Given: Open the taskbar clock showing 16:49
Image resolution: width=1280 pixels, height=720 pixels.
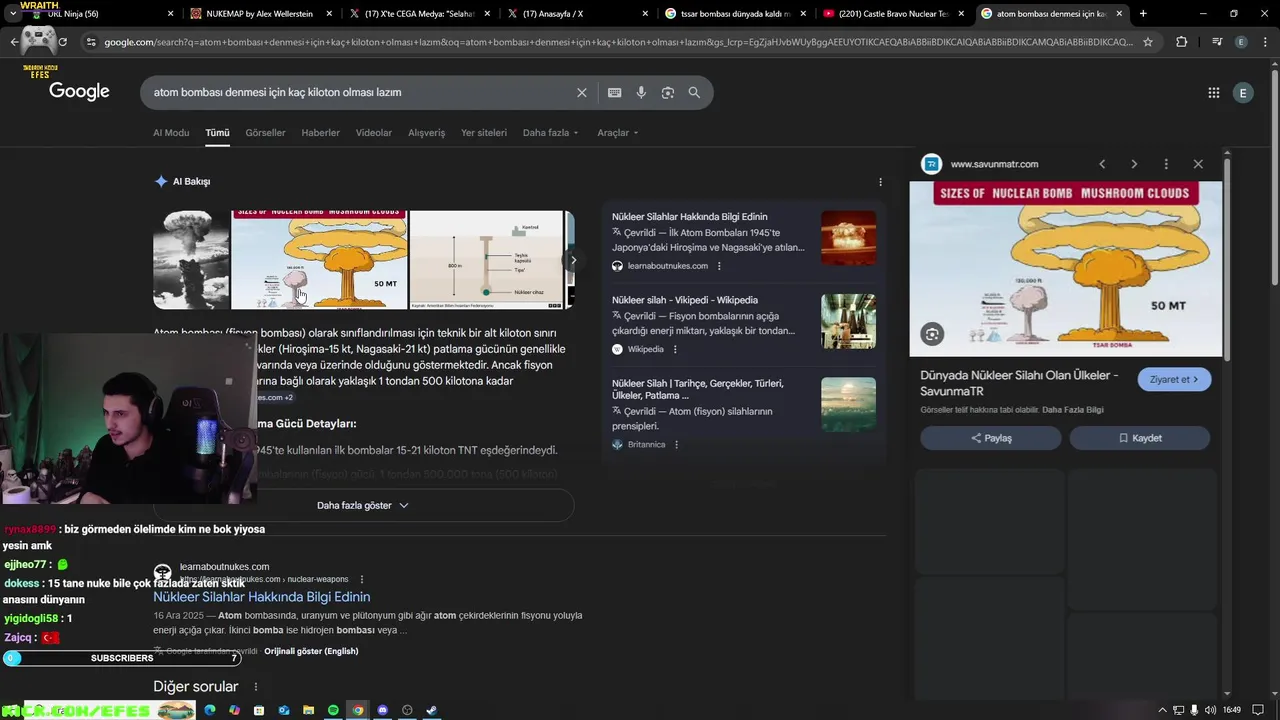Looking at the screenshot, I should tap(1232, 710).
